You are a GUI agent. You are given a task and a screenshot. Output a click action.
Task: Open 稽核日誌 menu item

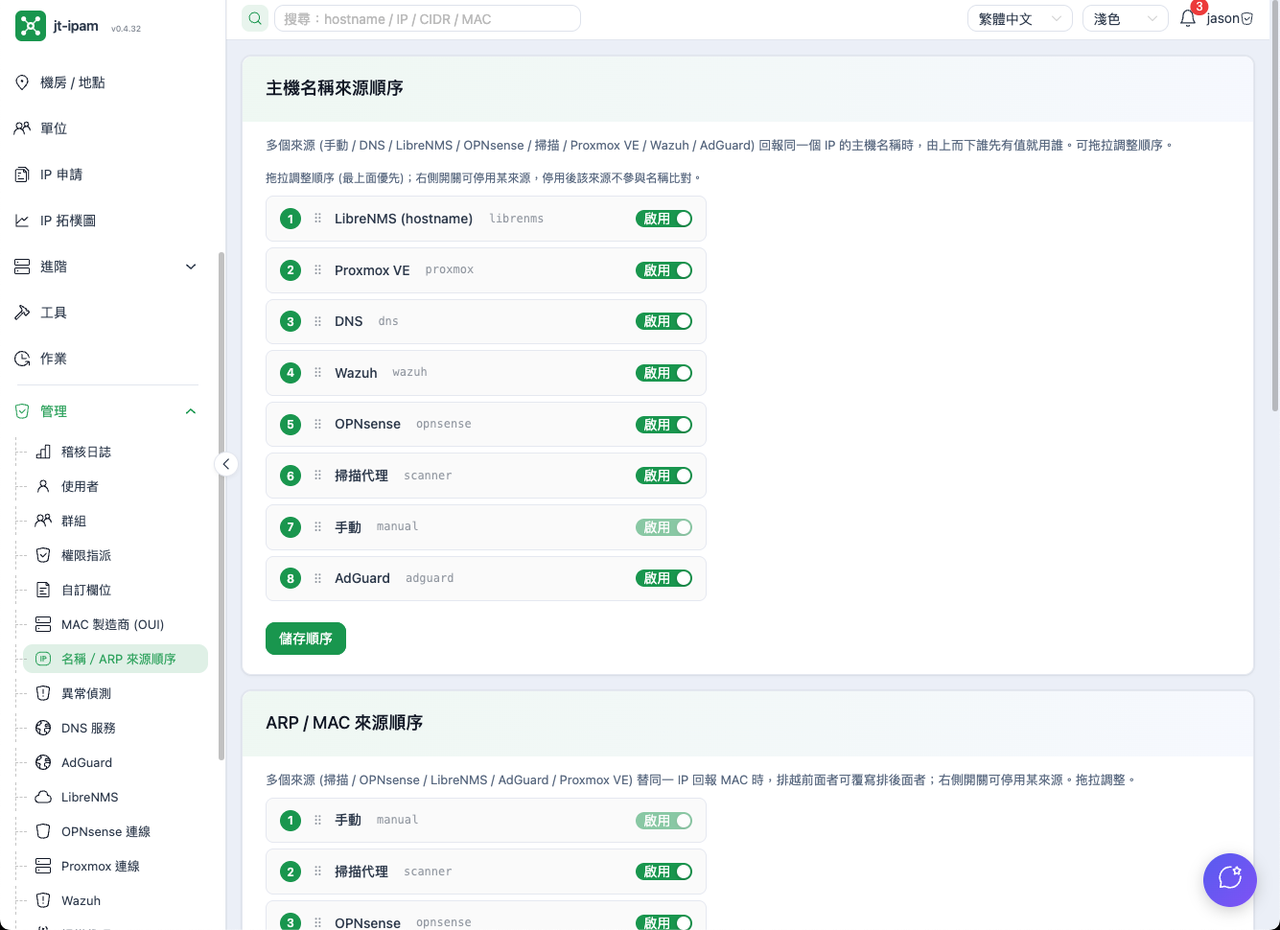[116, 452]
